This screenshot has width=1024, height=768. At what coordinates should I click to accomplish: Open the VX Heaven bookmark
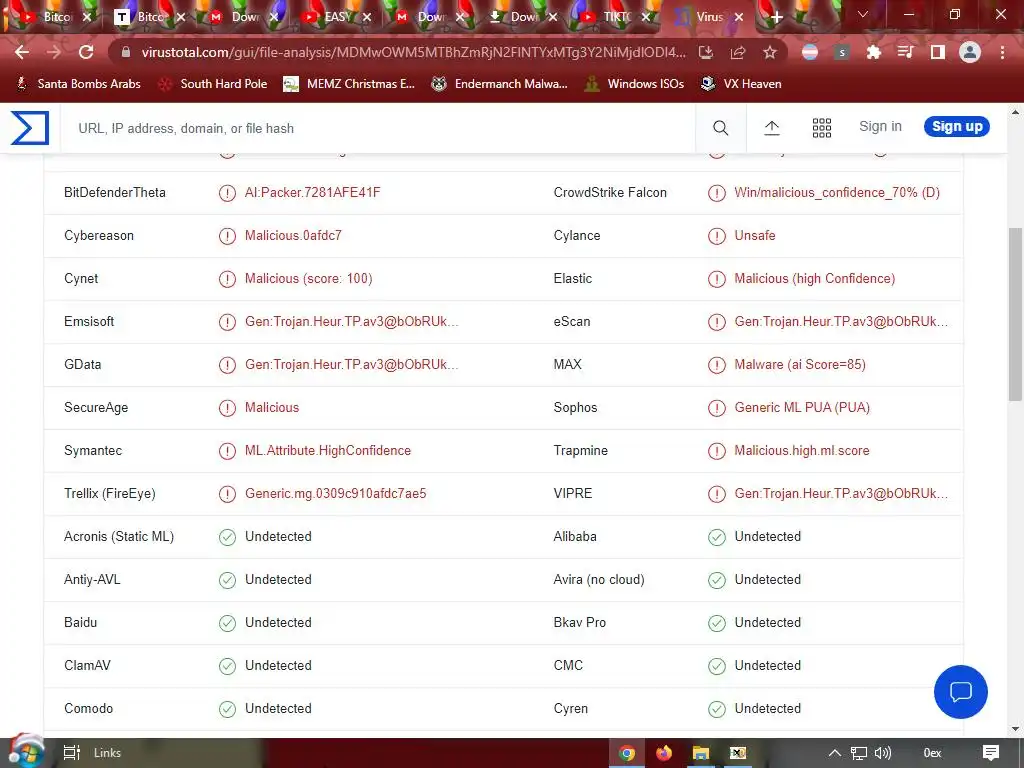[x=741, y=84]
